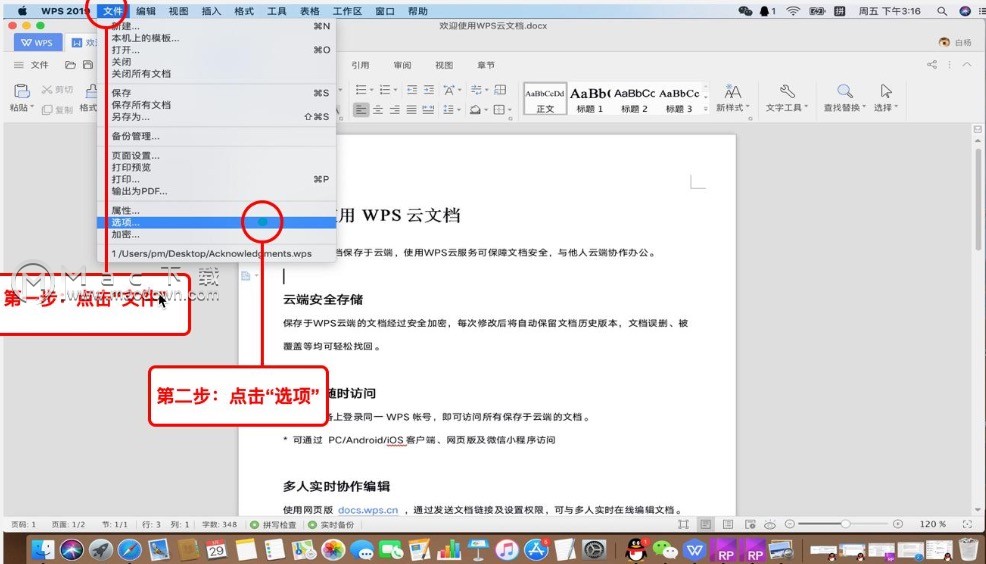
Task: Open the Text Tools (文字工具) wrench
Action: (787, 91)
